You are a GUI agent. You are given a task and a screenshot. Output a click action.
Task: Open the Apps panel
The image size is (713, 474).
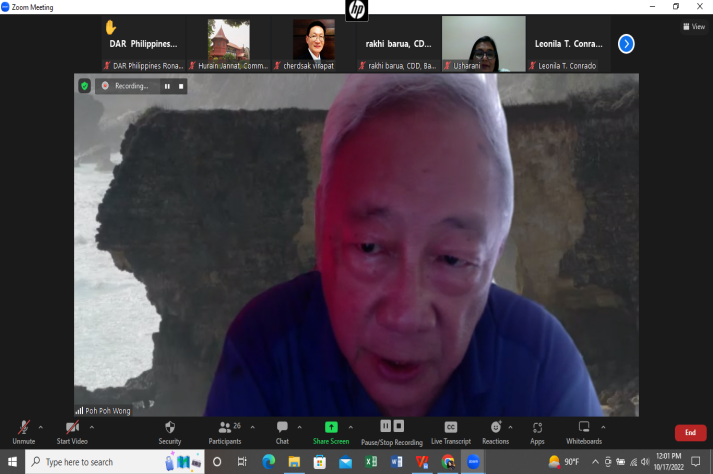537,428
